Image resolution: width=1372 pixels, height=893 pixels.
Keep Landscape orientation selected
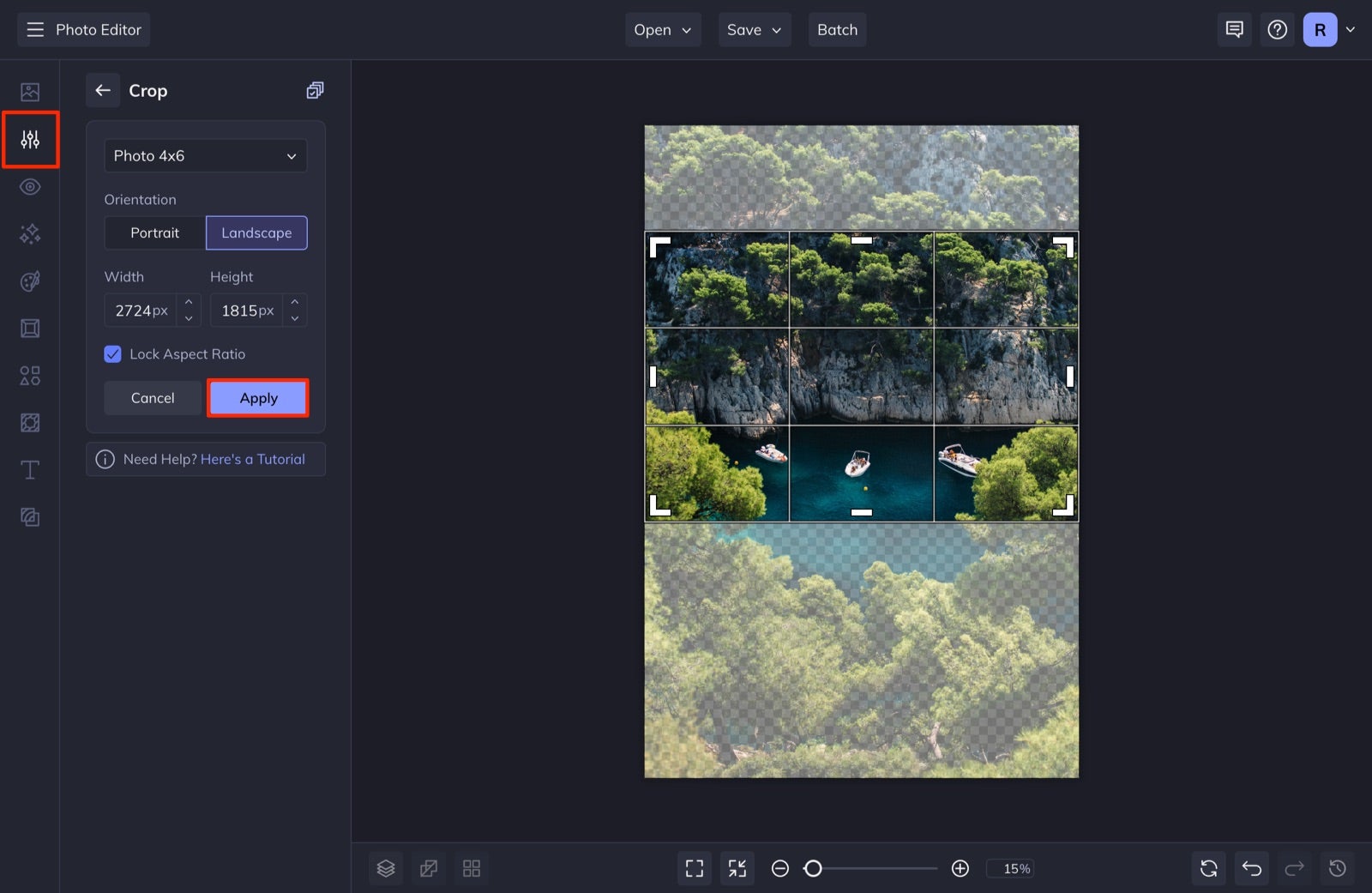[x=256, y=232]
